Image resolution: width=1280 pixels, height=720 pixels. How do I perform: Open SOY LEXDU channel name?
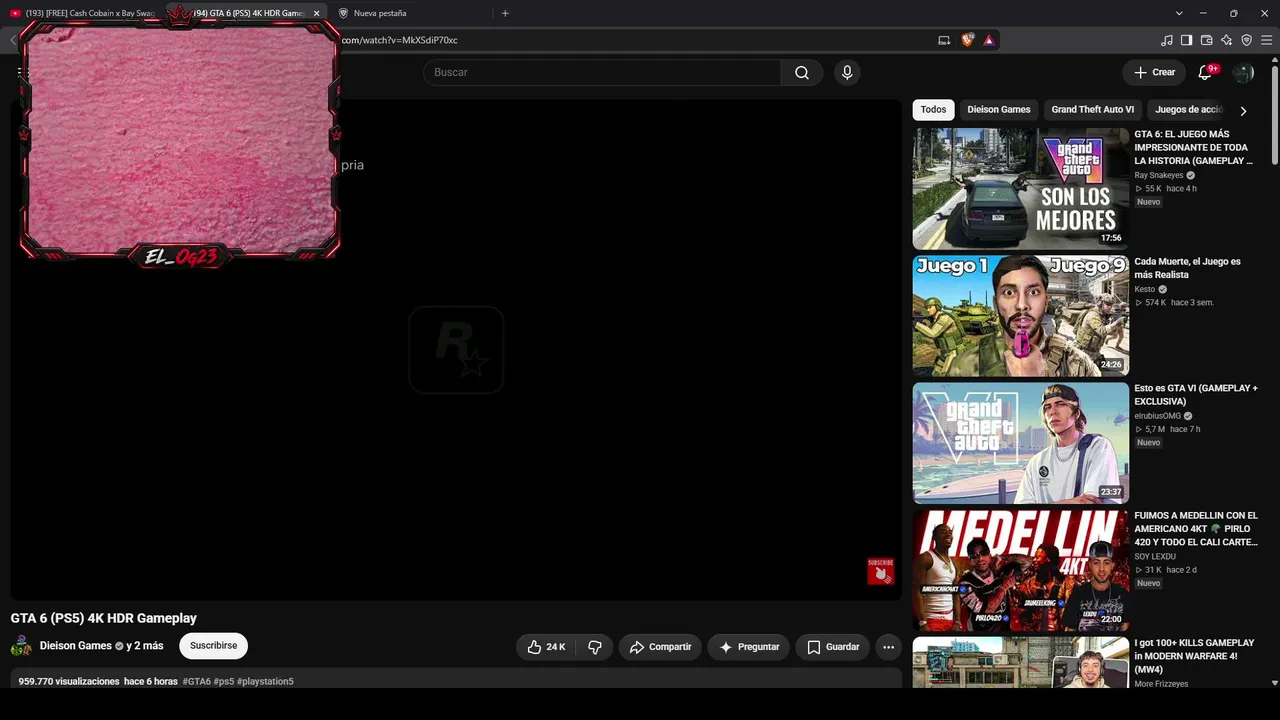coord(1155,556)
